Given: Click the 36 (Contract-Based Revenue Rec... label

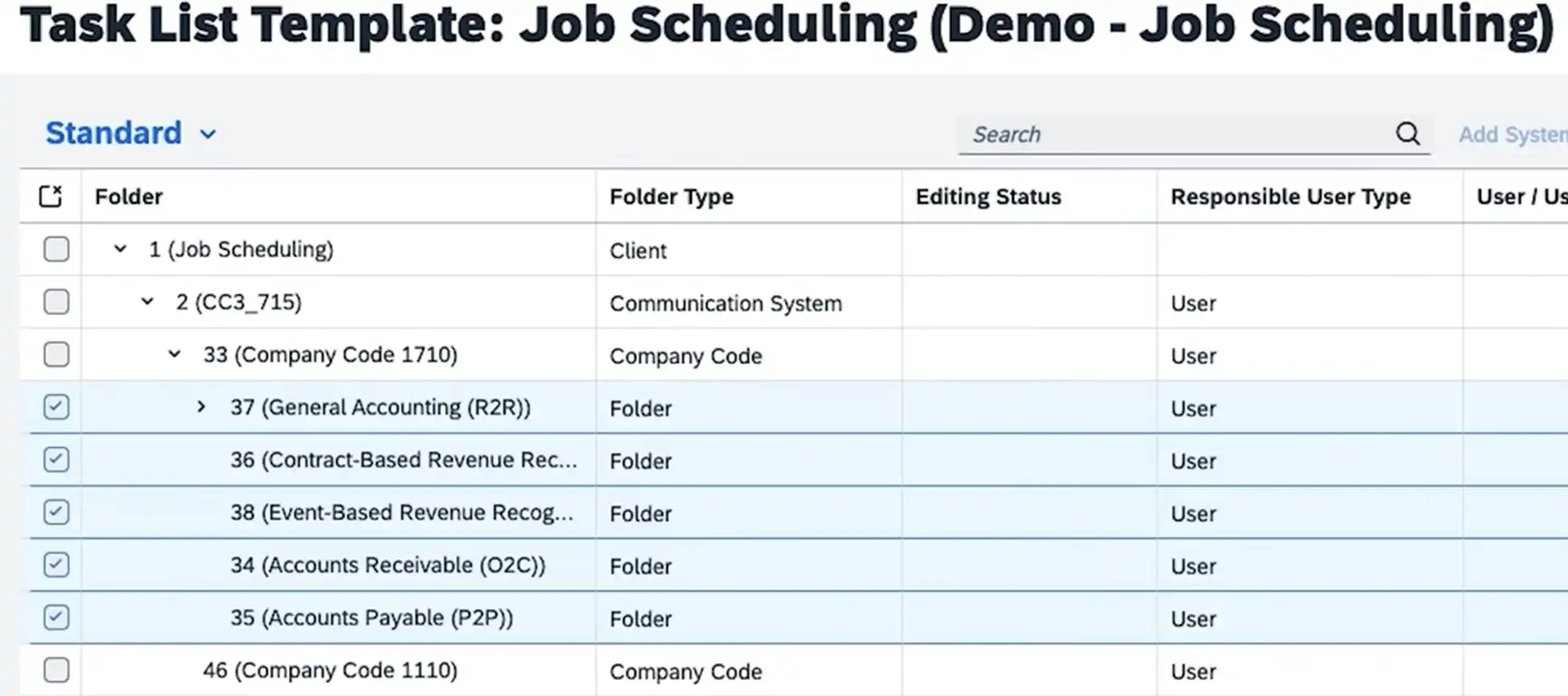Looking at the screenshot, I should 403,460.
